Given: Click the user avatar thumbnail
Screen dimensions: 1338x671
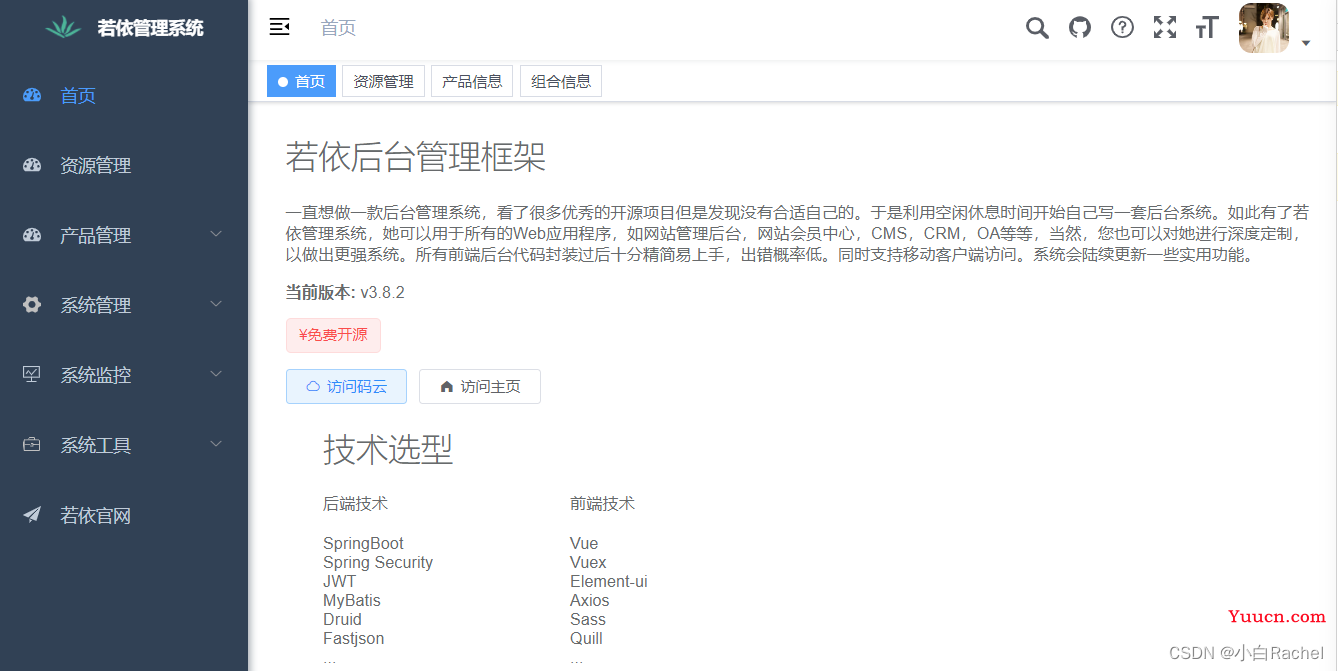Looking at the screenshot, I should (1264, 28).
